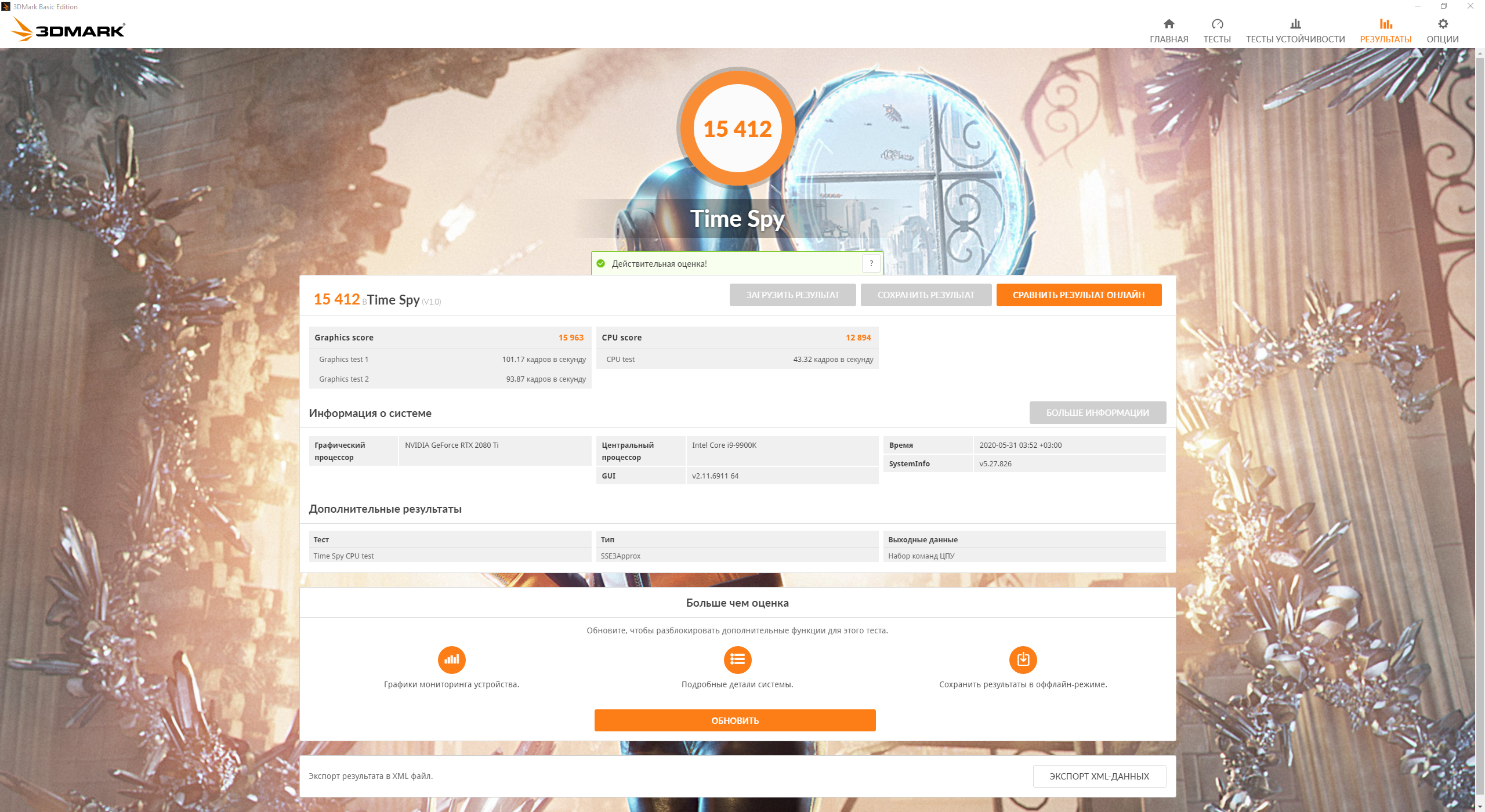
Task: Click the 15 412 score circle
Action: [x=737, y=129]
